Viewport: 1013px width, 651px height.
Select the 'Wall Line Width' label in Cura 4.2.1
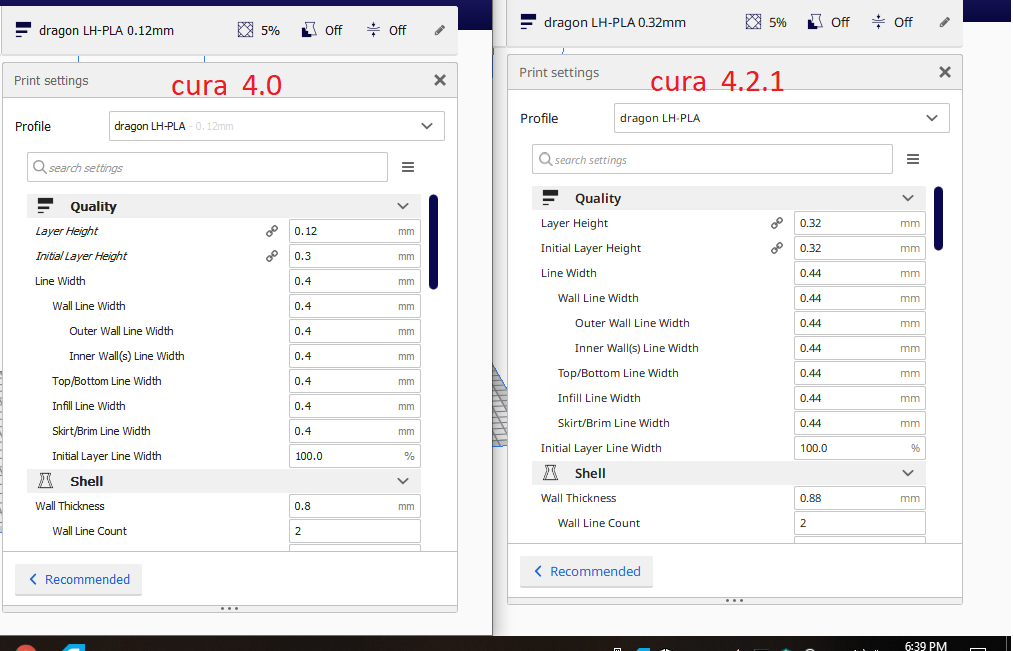point(598,298)
